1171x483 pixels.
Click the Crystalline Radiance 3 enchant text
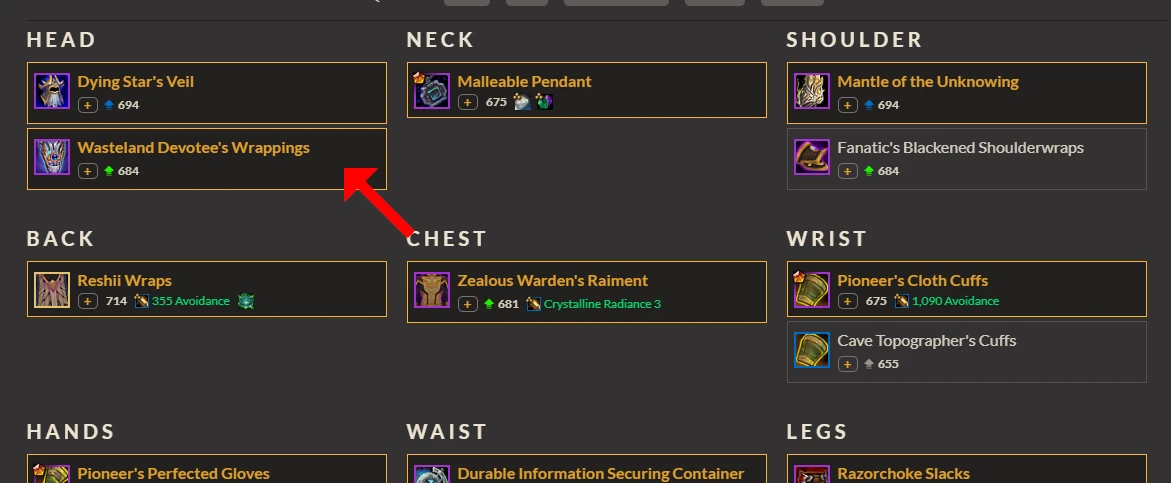602,304
